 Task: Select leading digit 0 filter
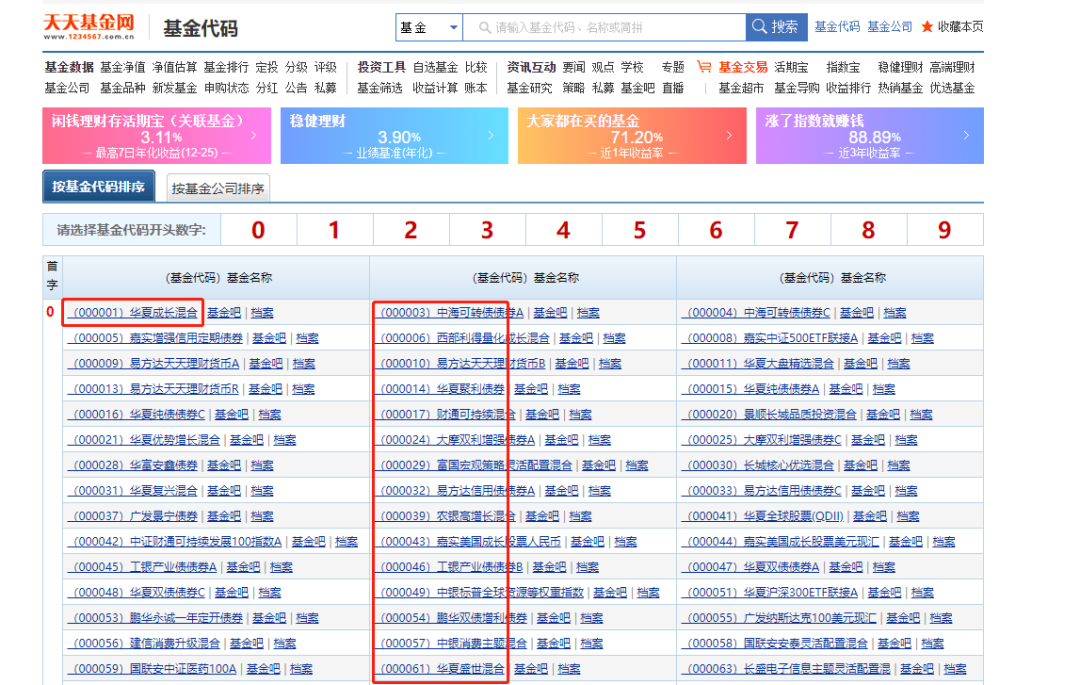[258, 230]
